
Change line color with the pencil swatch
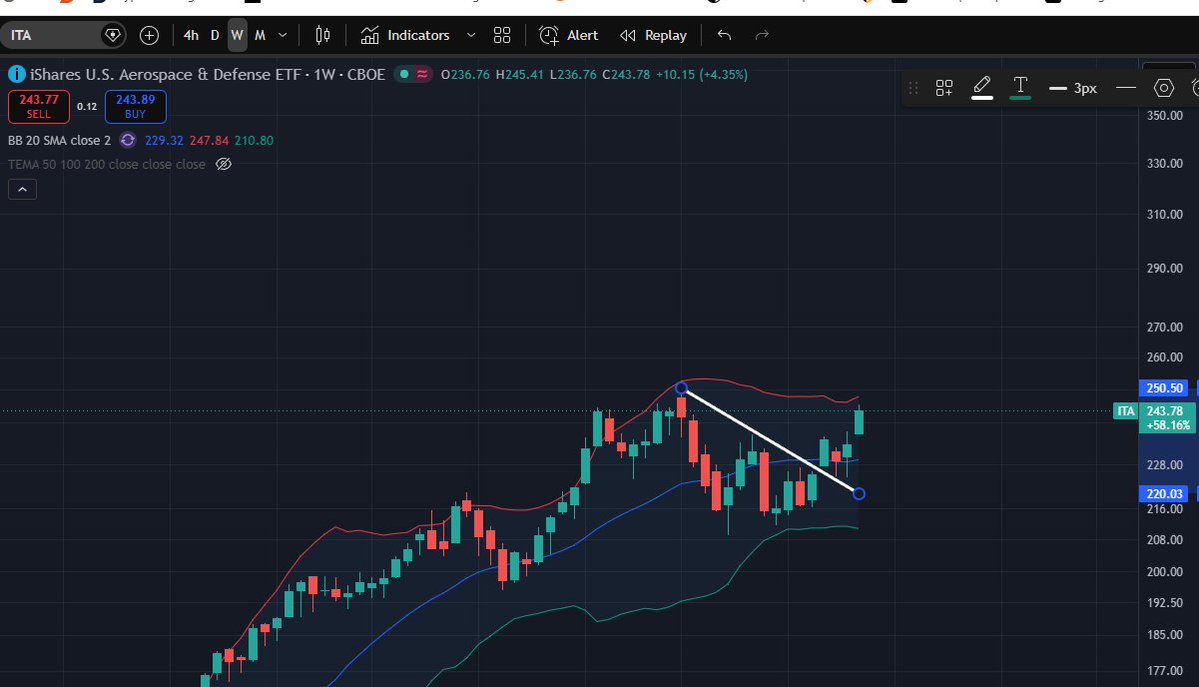(x=982, y=88)
